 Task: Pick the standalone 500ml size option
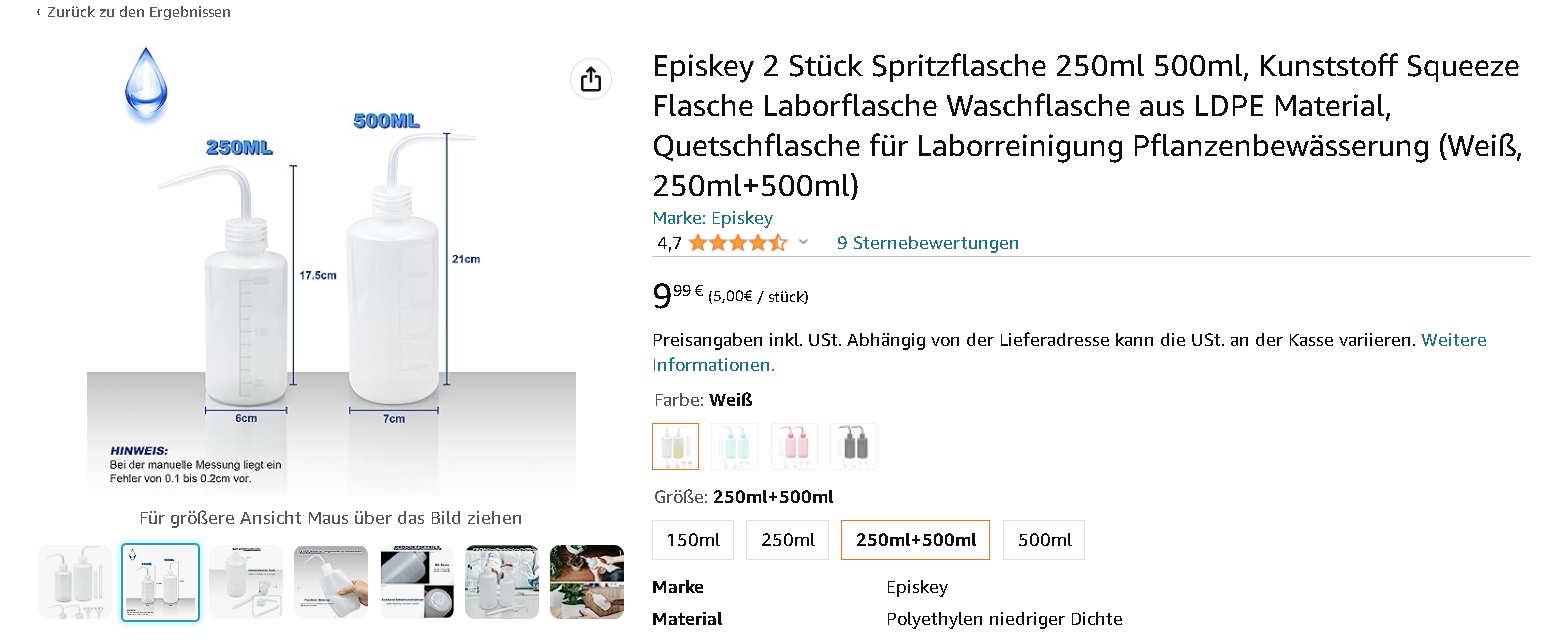[1044, 540]
